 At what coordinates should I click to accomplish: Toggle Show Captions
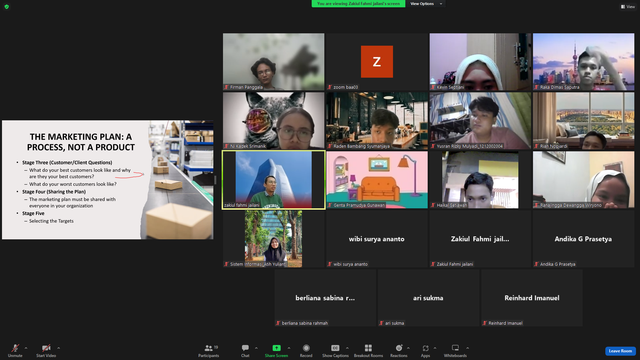[x=335, y=350]
